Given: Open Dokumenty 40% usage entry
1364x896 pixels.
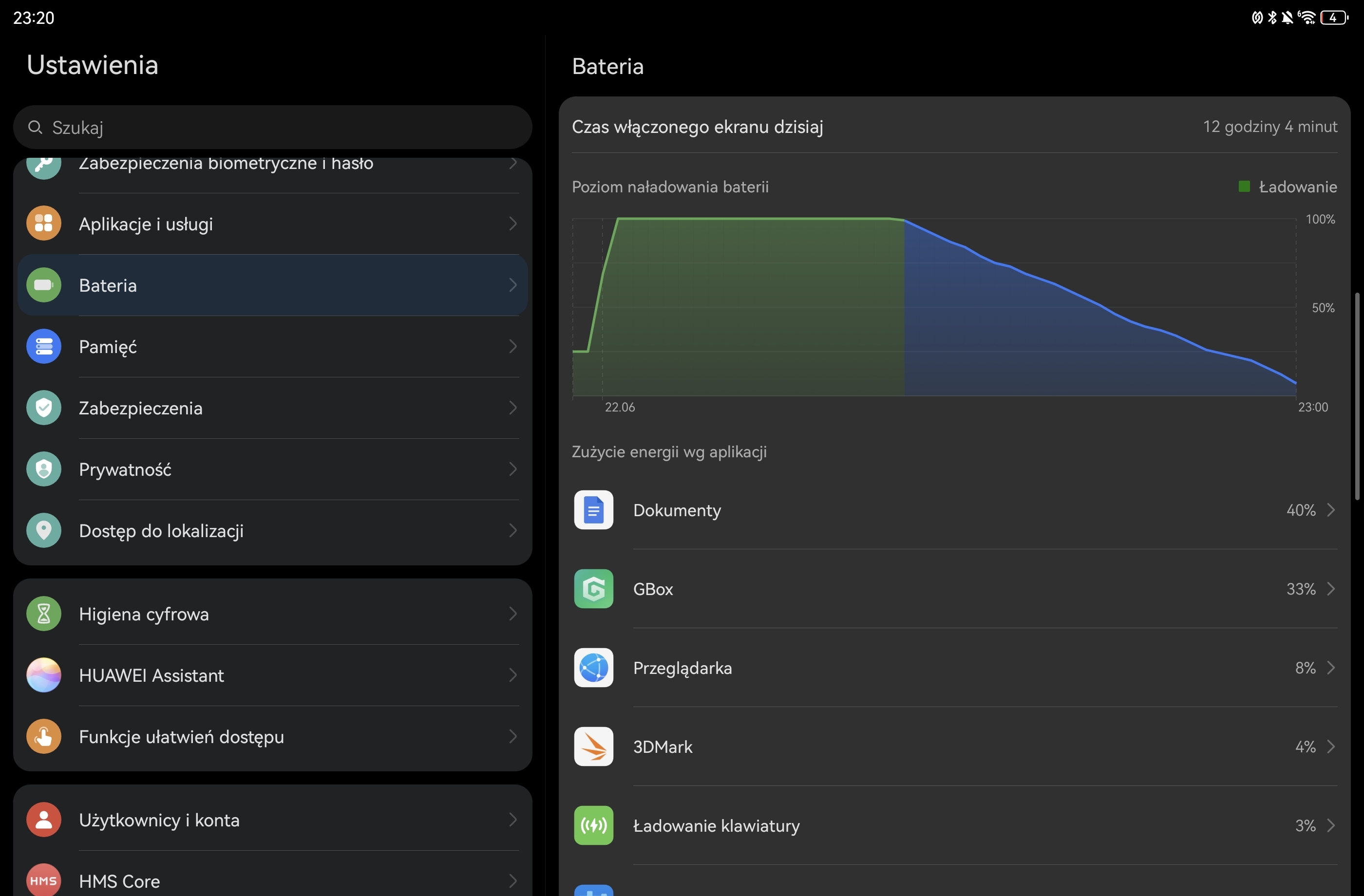Looking at the screenshot, I should click(x=954, y=510).
